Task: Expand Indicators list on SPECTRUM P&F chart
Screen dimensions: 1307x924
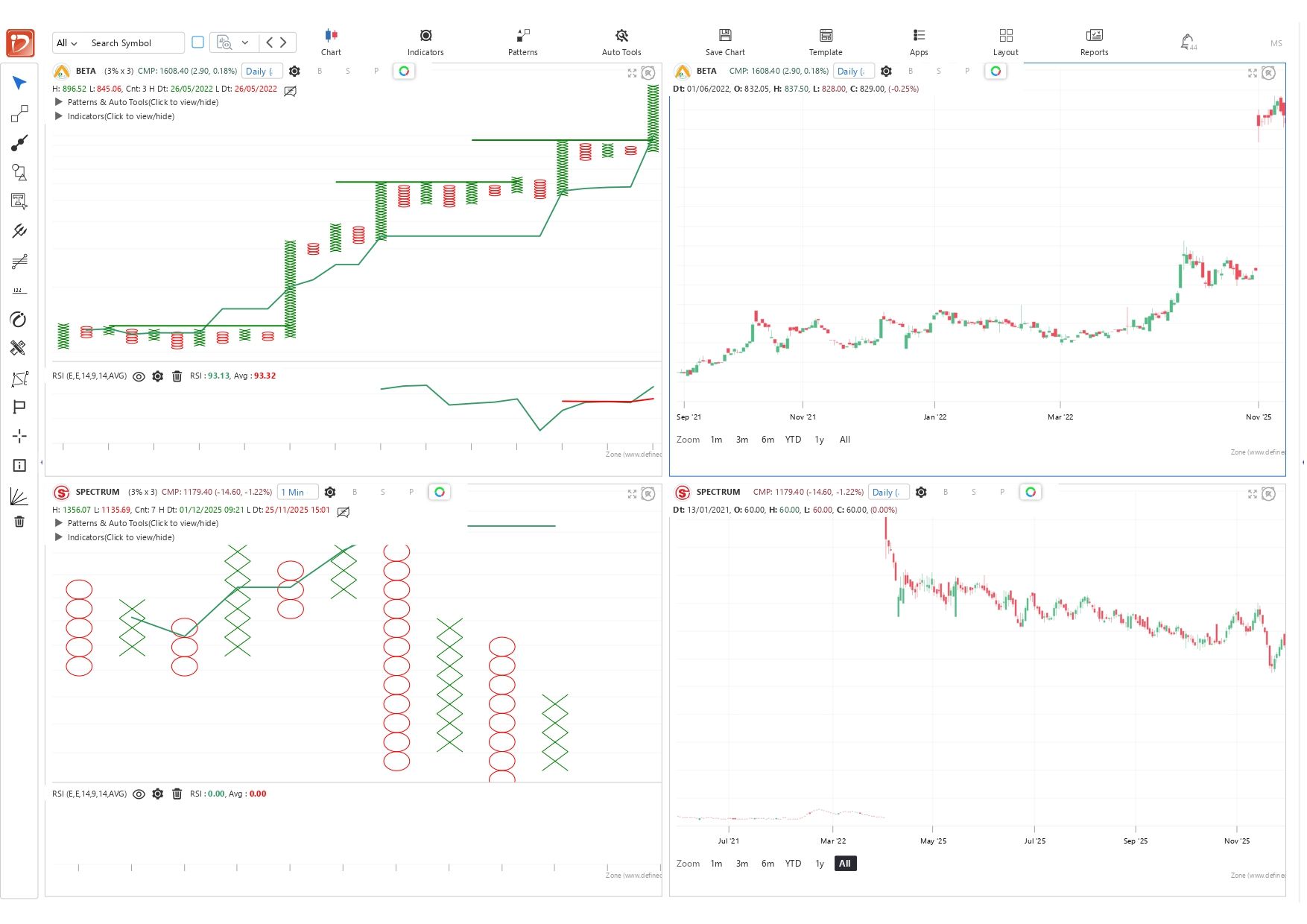Action: (59, 537)
